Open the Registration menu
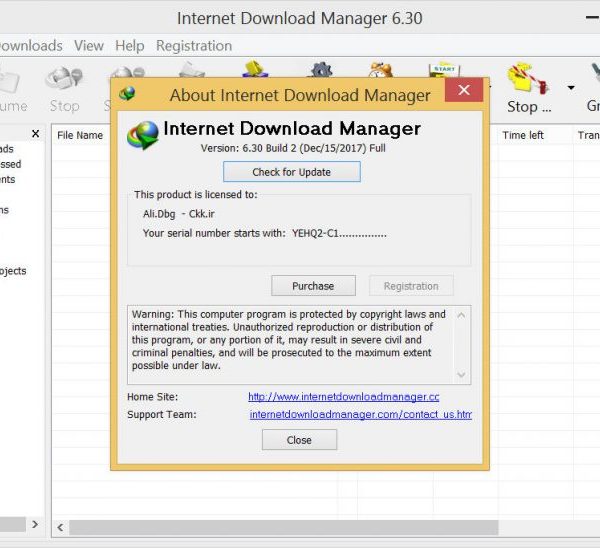600x548 pixels. coord(194,45)
